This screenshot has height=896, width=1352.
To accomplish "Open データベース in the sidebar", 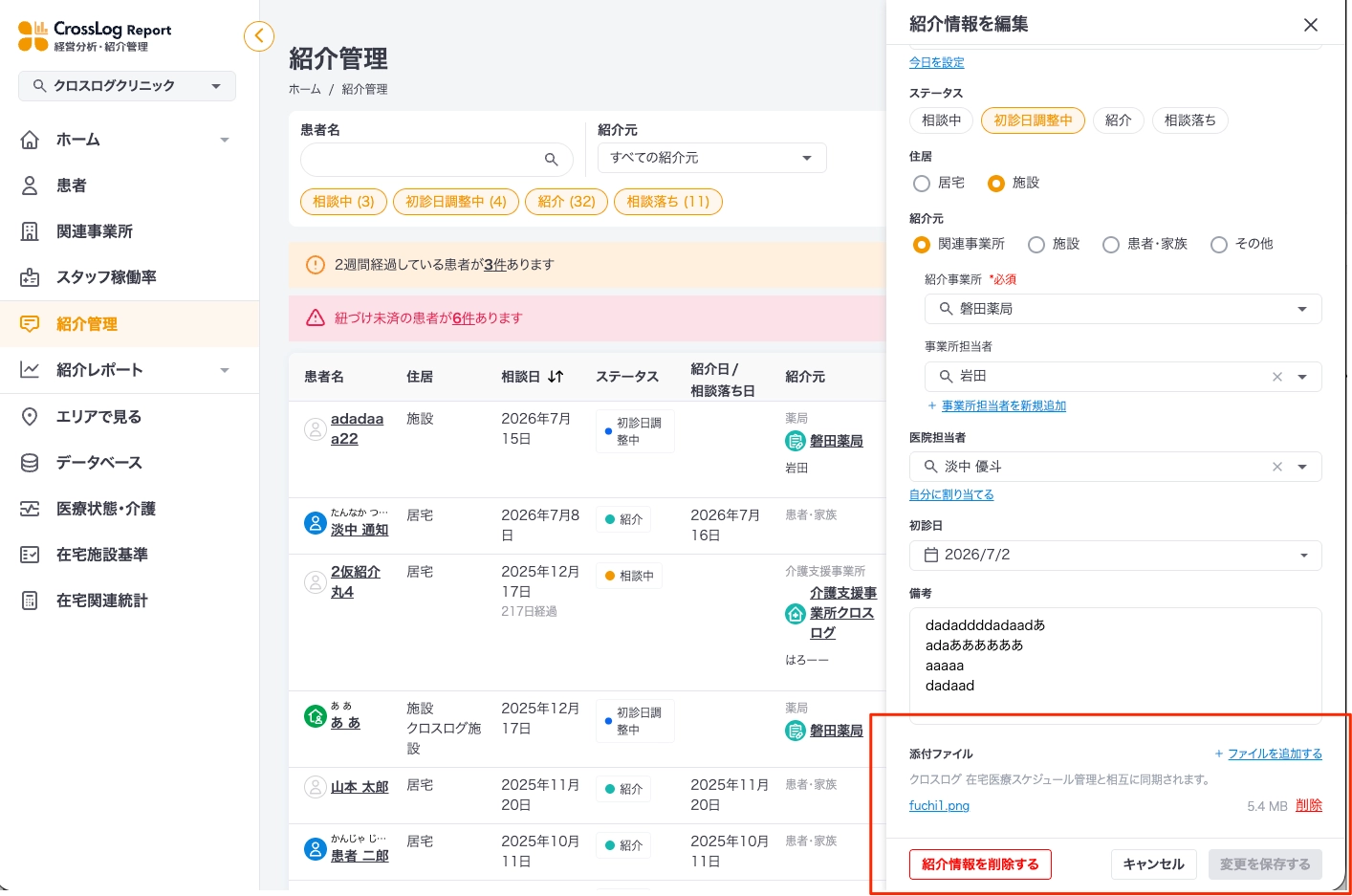I will tap(98, 463).
